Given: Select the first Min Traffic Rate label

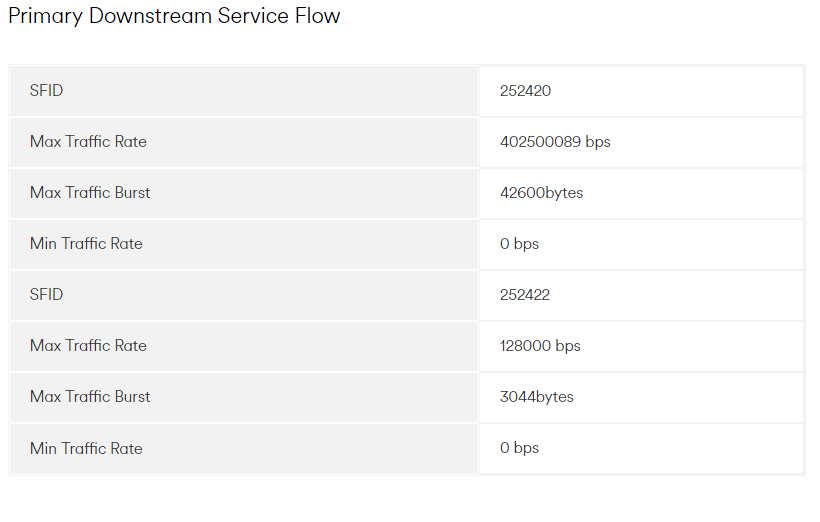Looking at the screenshot, I should (x=86, y=244).
